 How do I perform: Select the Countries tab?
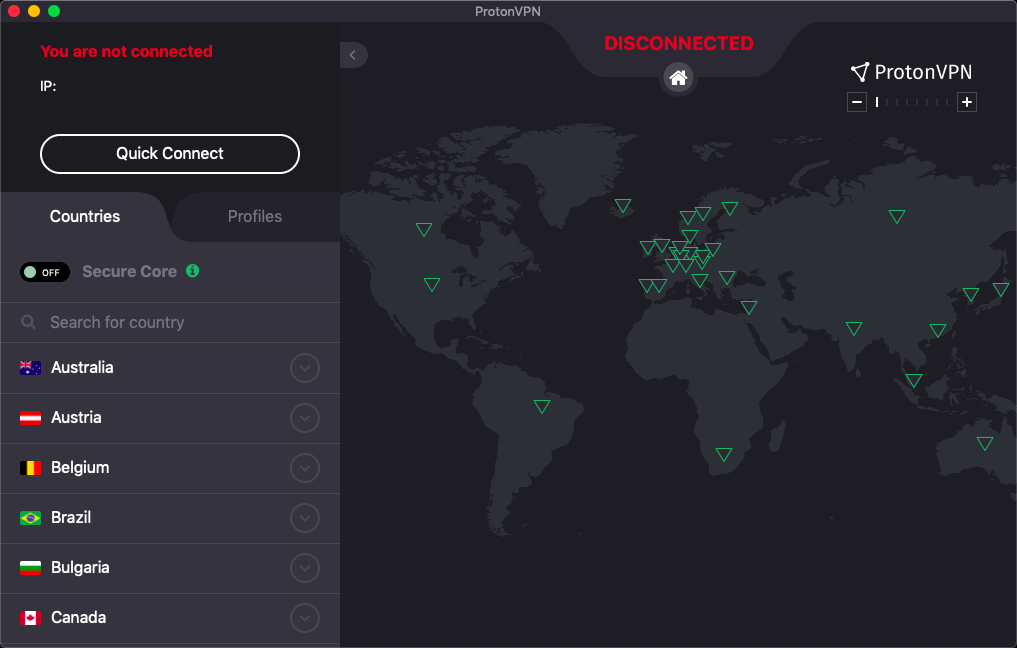click(x=85, y=217)
